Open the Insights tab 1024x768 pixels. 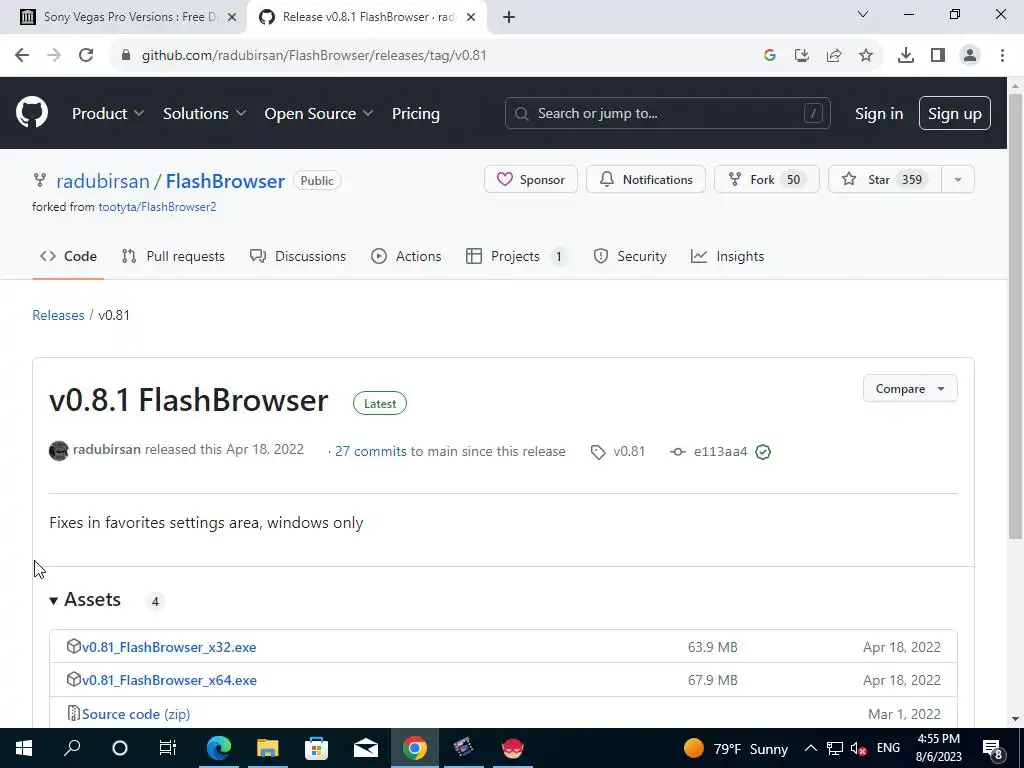[728, 257]
